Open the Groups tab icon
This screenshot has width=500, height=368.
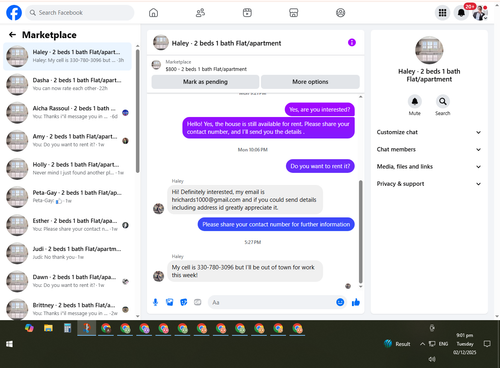point(340,13)
